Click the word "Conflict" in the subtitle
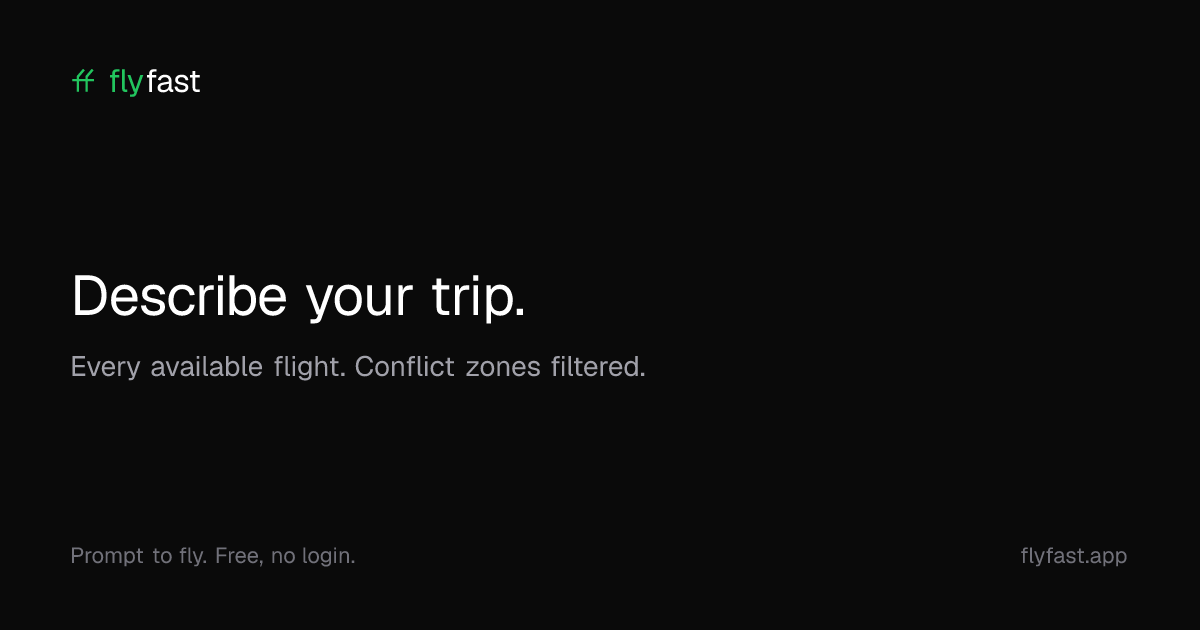 405,367
